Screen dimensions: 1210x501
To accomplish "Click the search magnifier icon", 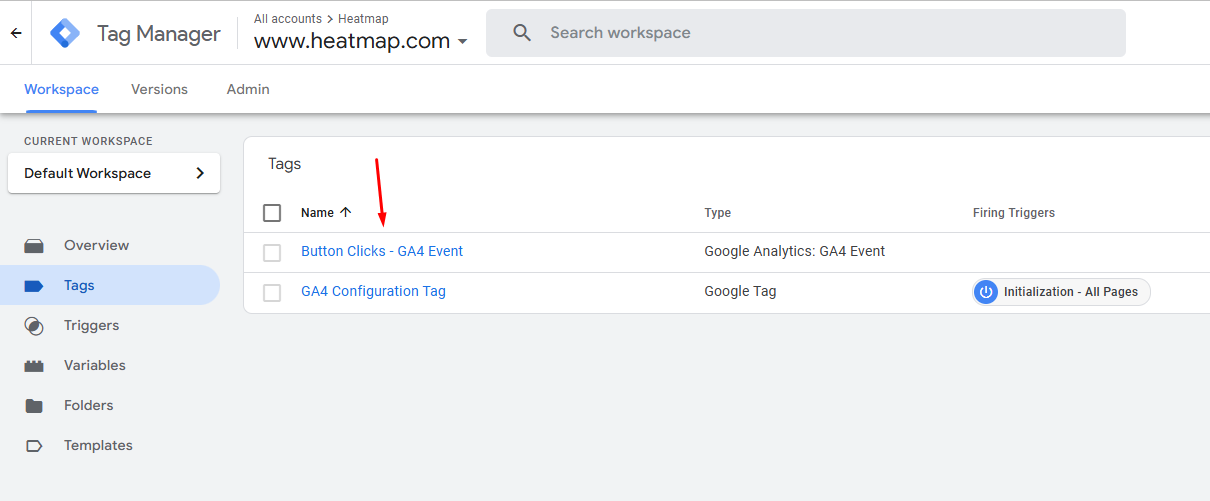I will click(522, 33).
